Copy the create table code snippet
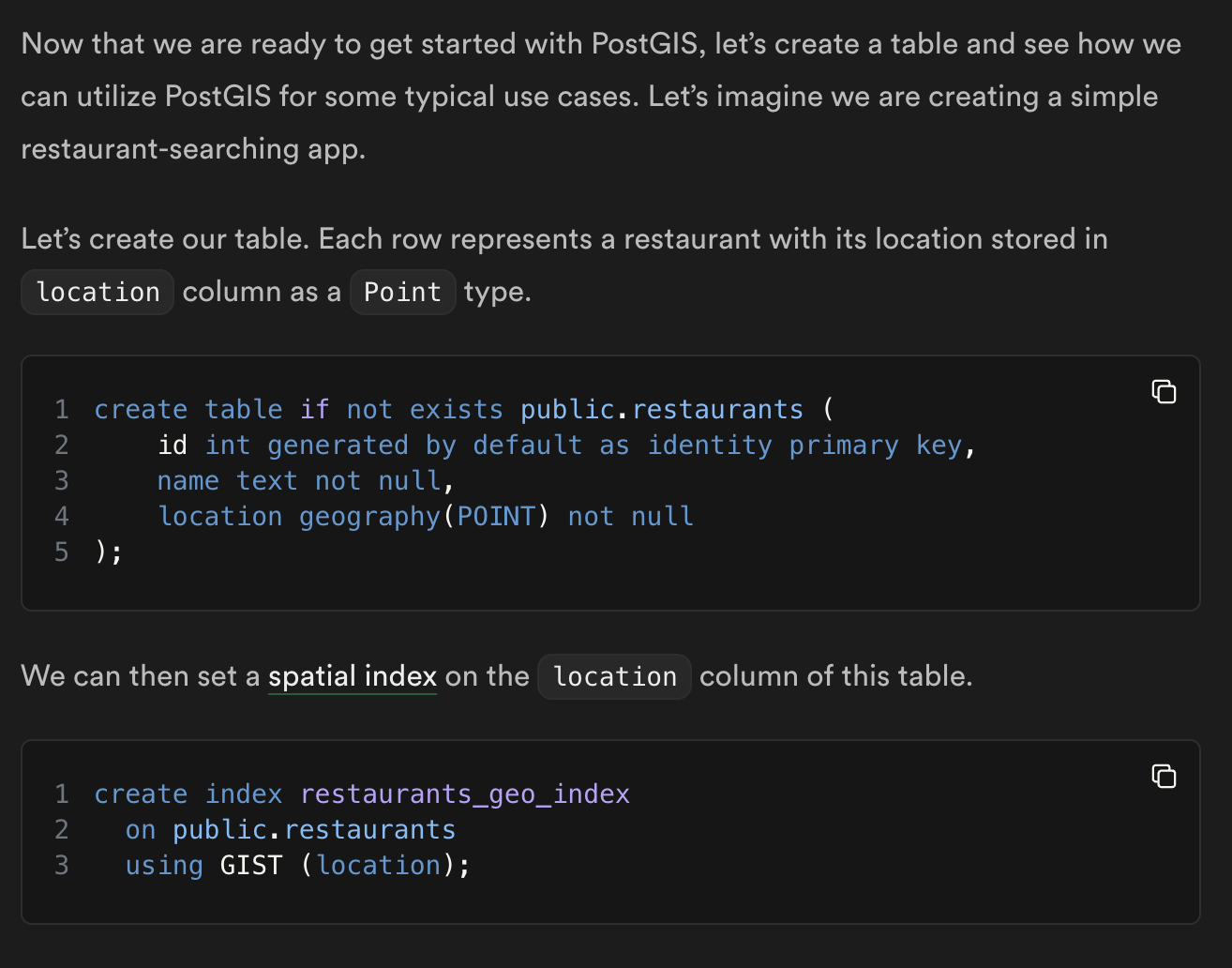This screenshot has width=1232, height=968. (1164, 393)
